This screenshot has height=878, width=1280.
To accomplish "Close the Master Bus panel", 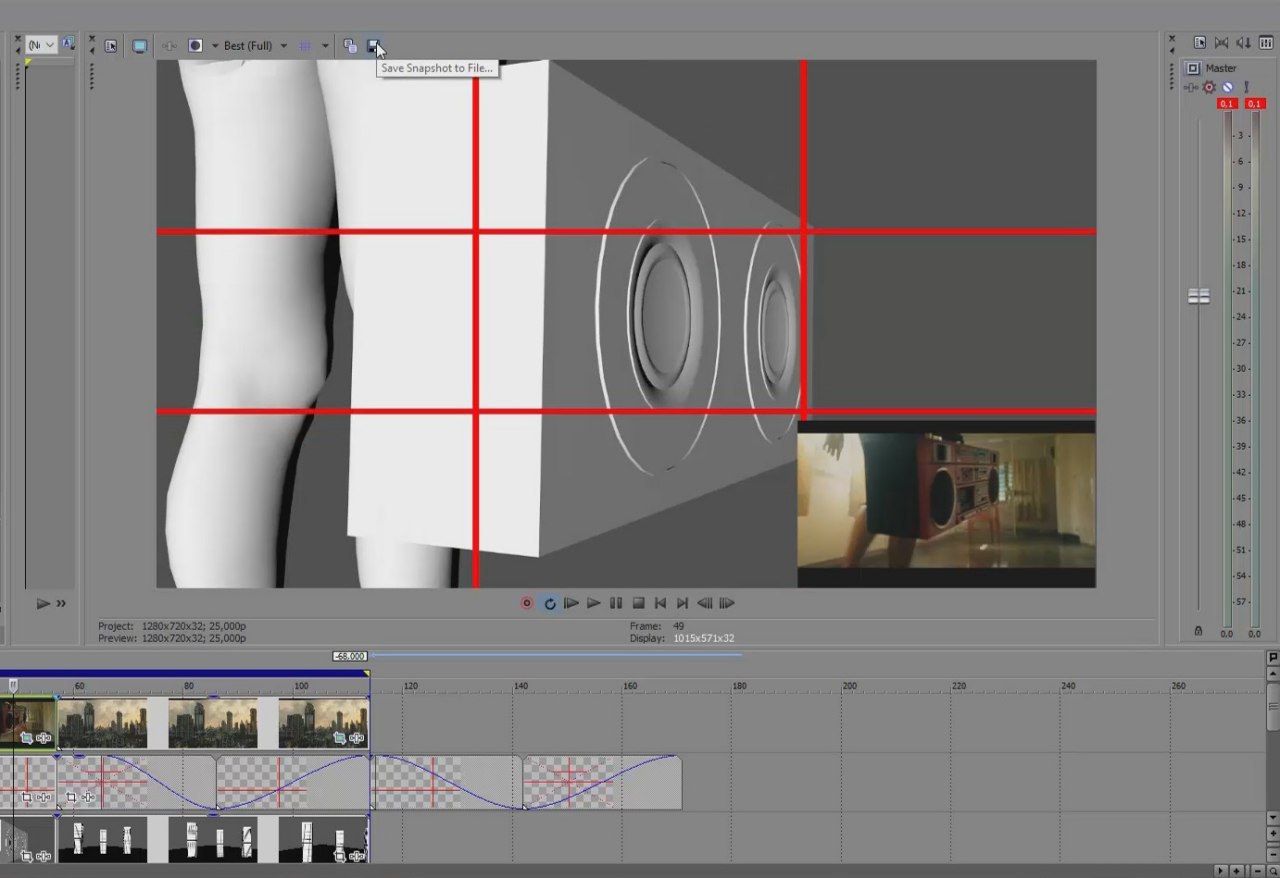I will 1173,38.
